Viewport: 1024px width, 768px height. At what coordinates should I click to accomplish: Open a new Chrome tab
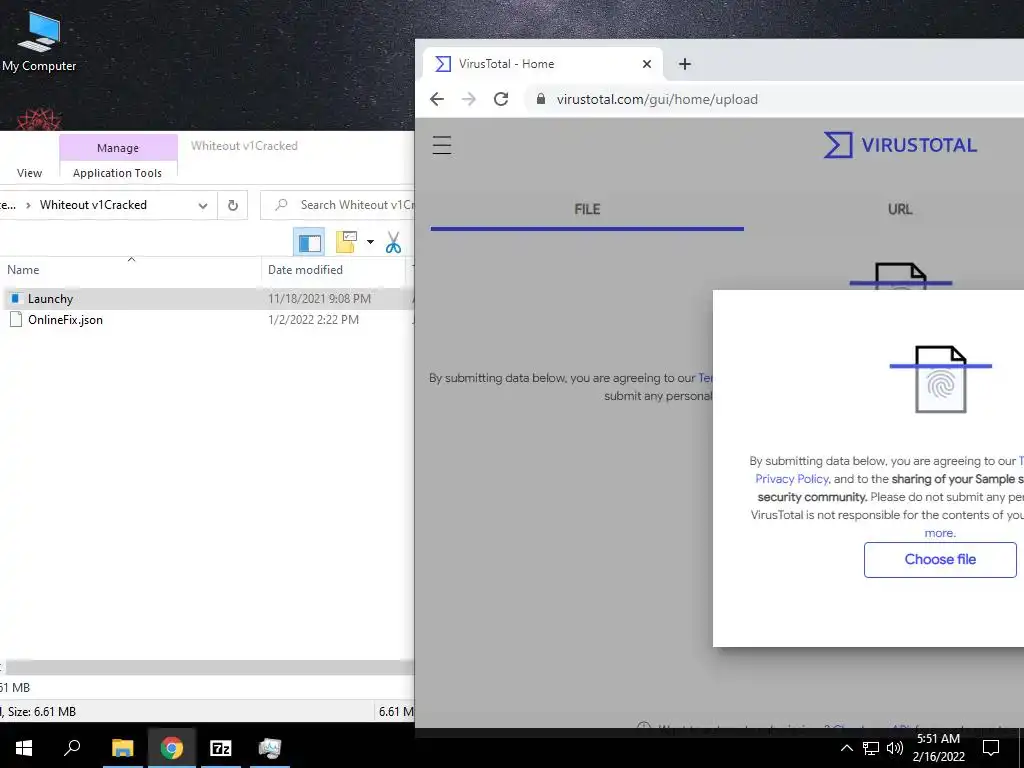click(684, 64)
